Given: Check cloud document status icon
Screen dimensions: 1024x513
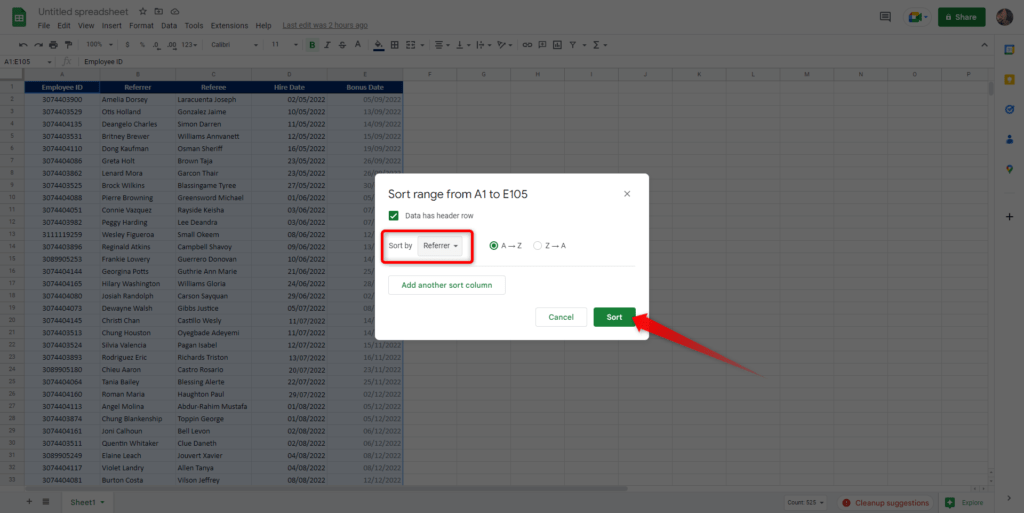Looking at the screenshot, I should point(175,12).
